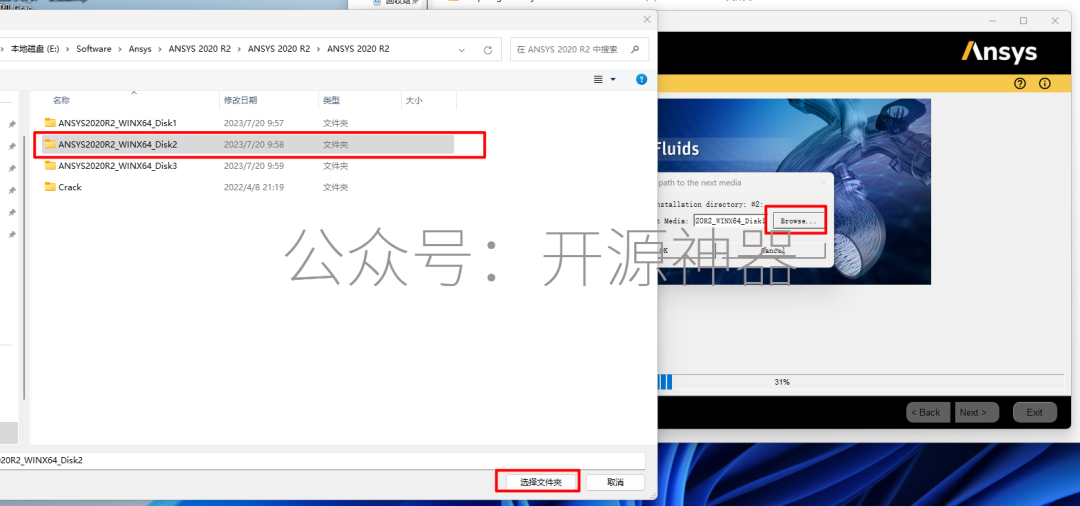The image size is (1080, 506).
Task: Minimize the Ansys installer window
Action: click(x=993, y=21)
